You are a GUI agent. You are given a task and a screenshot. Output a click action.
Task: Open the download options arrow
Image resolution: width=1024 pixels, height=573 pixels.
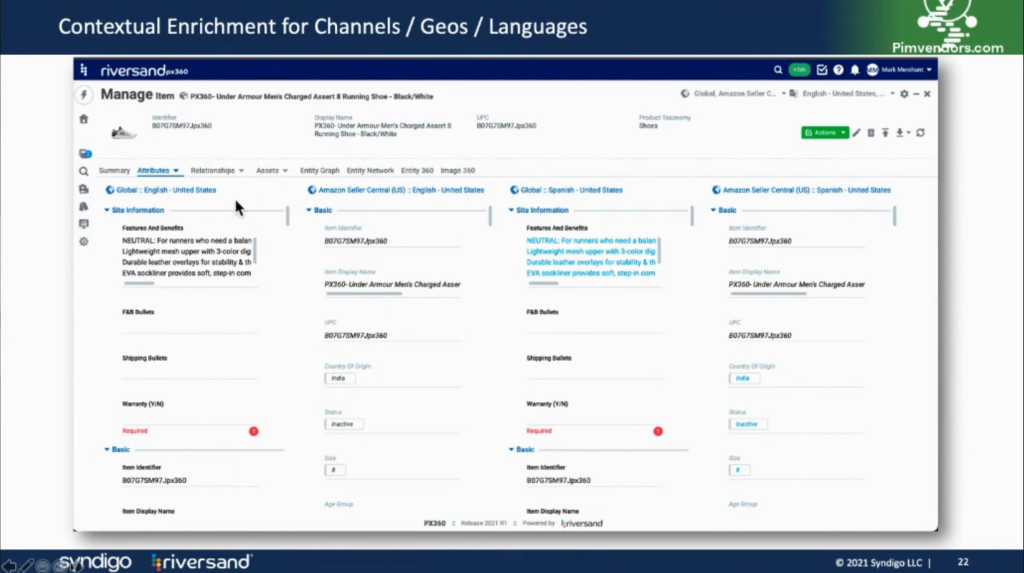point(908,133)
